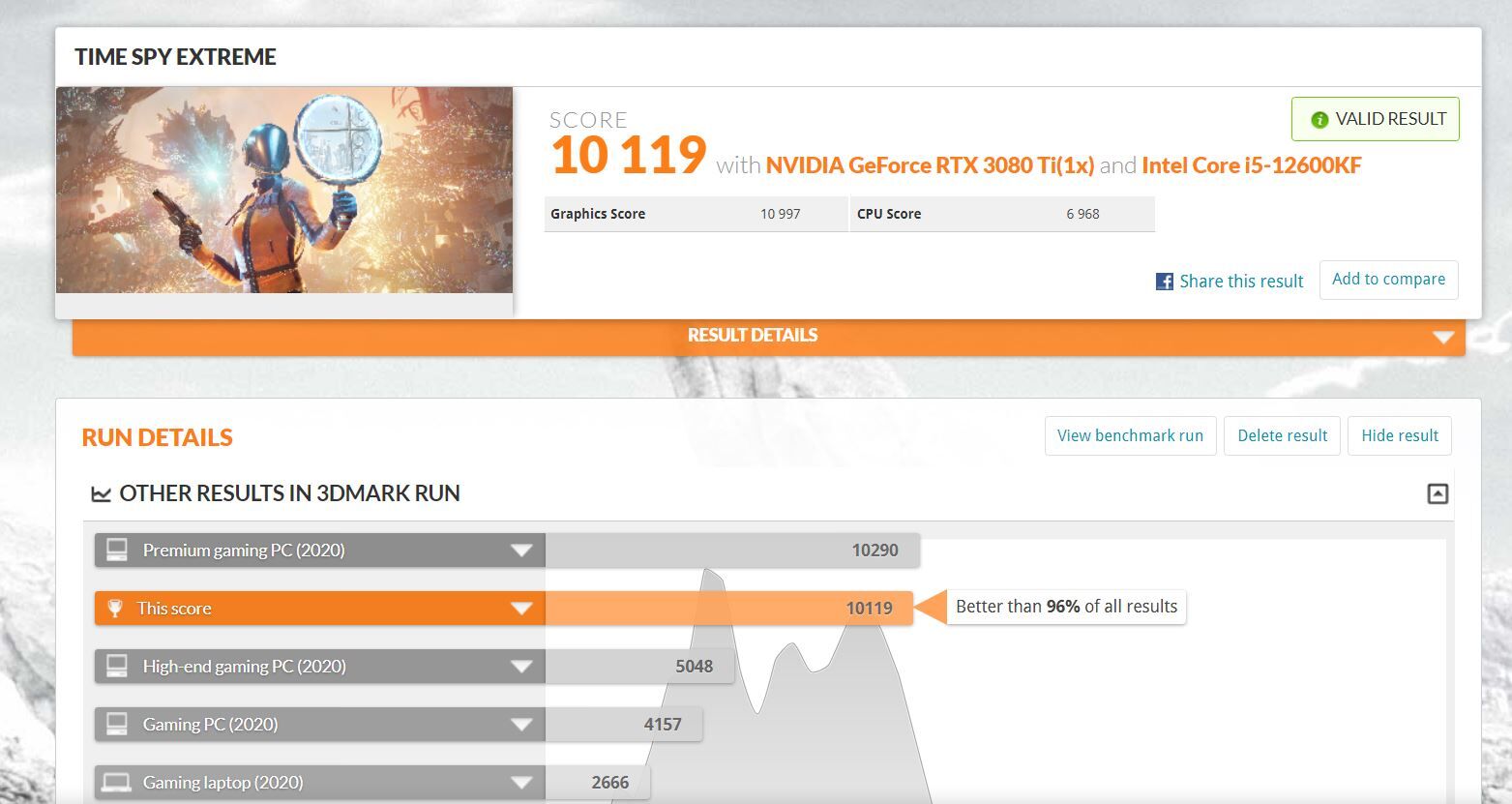Click the High-end gaming PC score 5048
This screenshot has height=804, width=1512.
point(695,667)
